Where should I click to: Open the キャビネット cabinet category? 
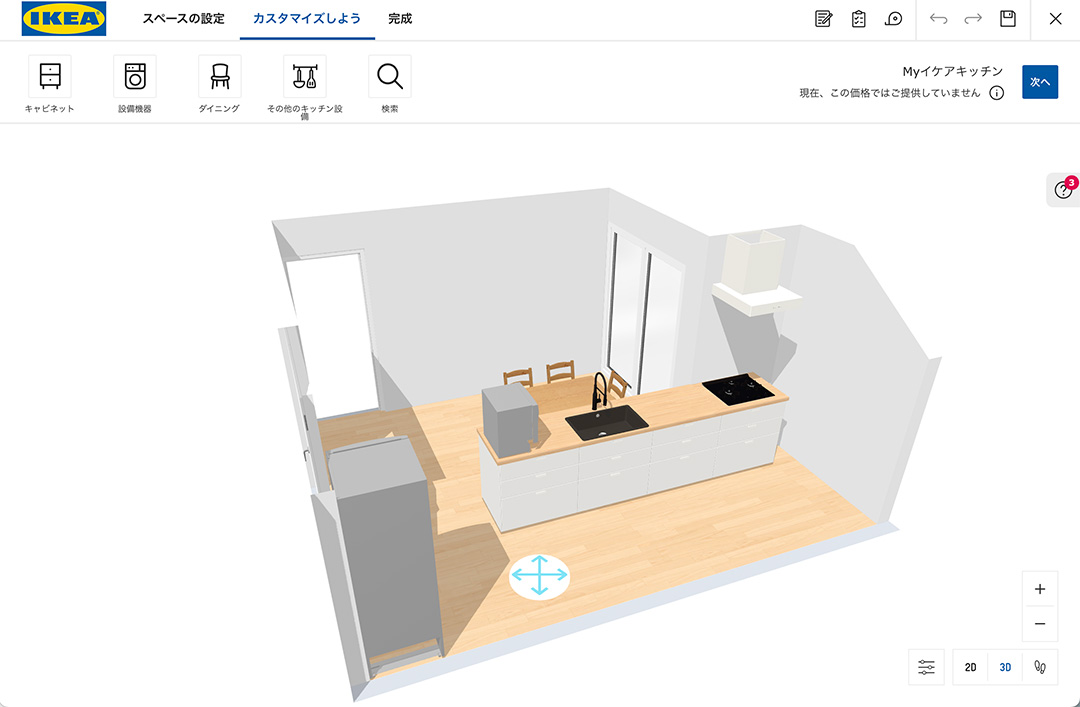point(50,77)
